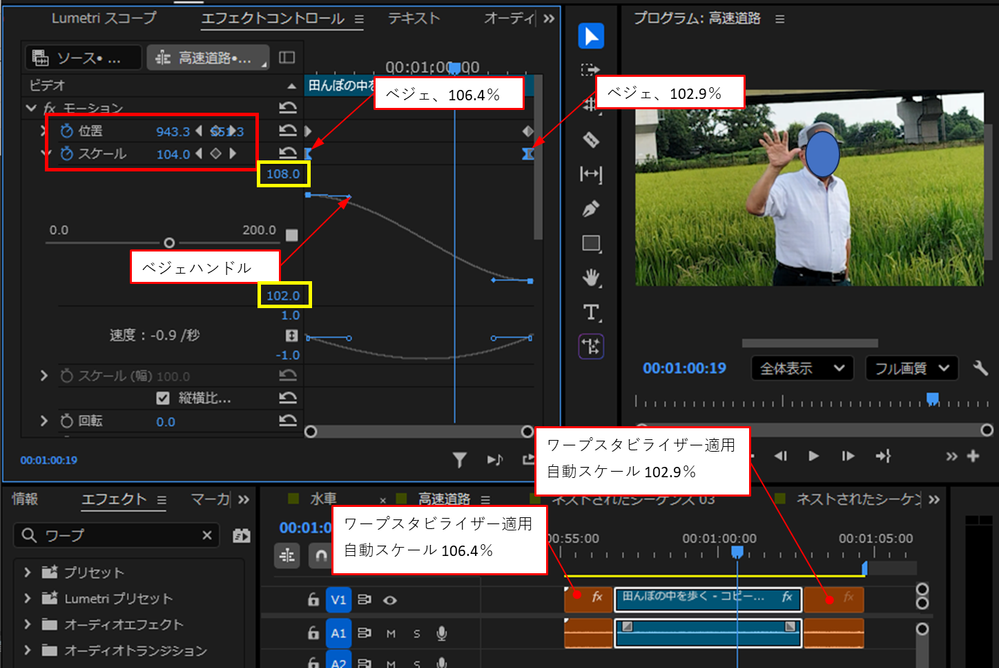Expand the Lumetri Presets folder
The width and height of the screenshot is (999, 668).
coord(27,599)
